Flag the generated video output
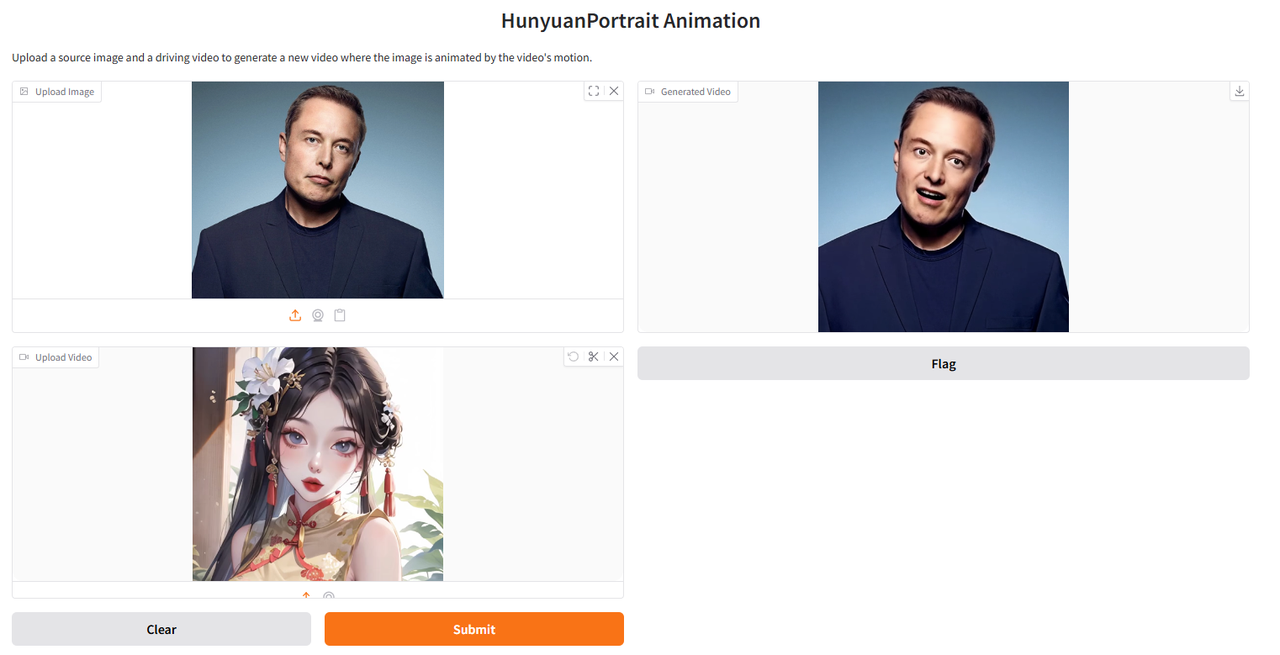This screenshot has height=655, width=1280. tap(943, 364)
